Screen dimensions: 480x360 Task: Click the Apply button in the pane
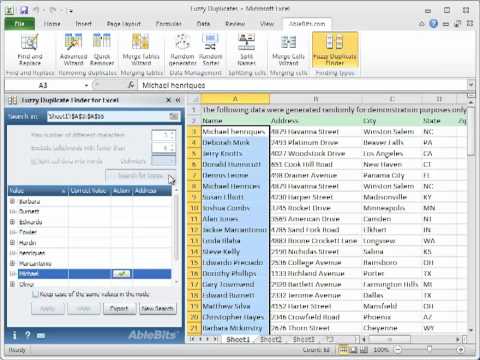click(x=48, y=308)
